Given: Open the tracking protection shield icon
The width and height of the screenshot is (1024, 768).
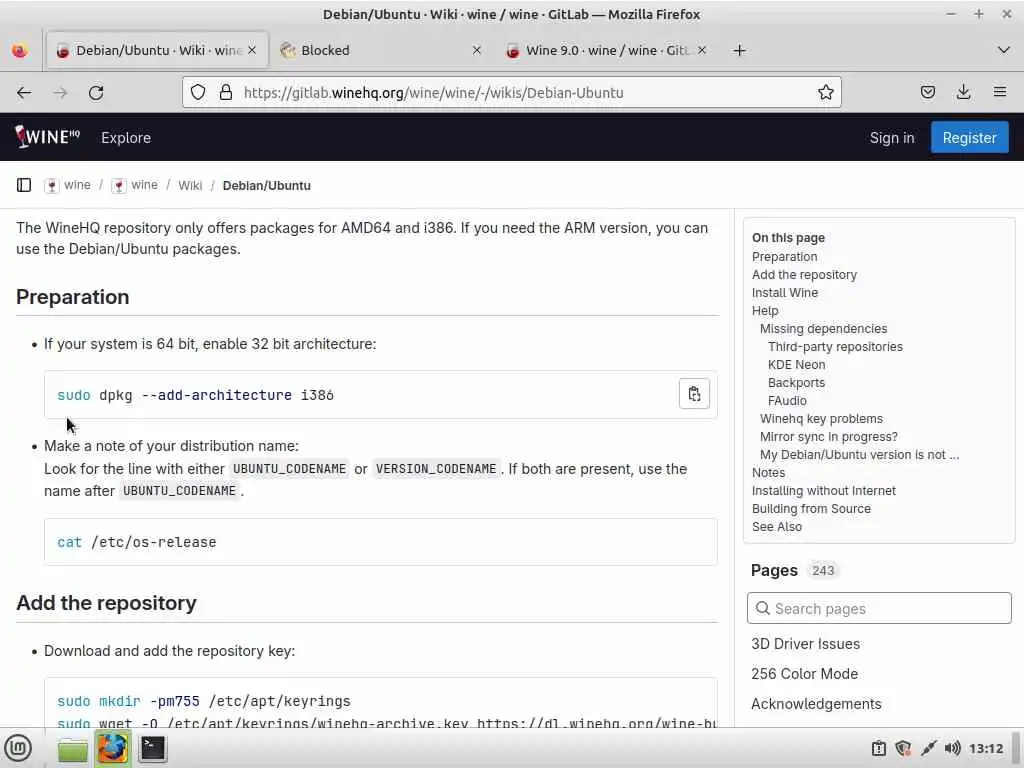Looking at the screenshot, I should [198, 93].
